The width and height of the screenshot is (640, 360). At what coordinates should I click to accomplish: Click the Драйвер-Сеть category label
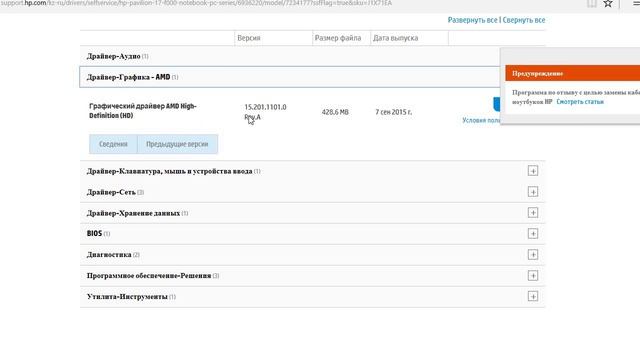tap(111, 192)
